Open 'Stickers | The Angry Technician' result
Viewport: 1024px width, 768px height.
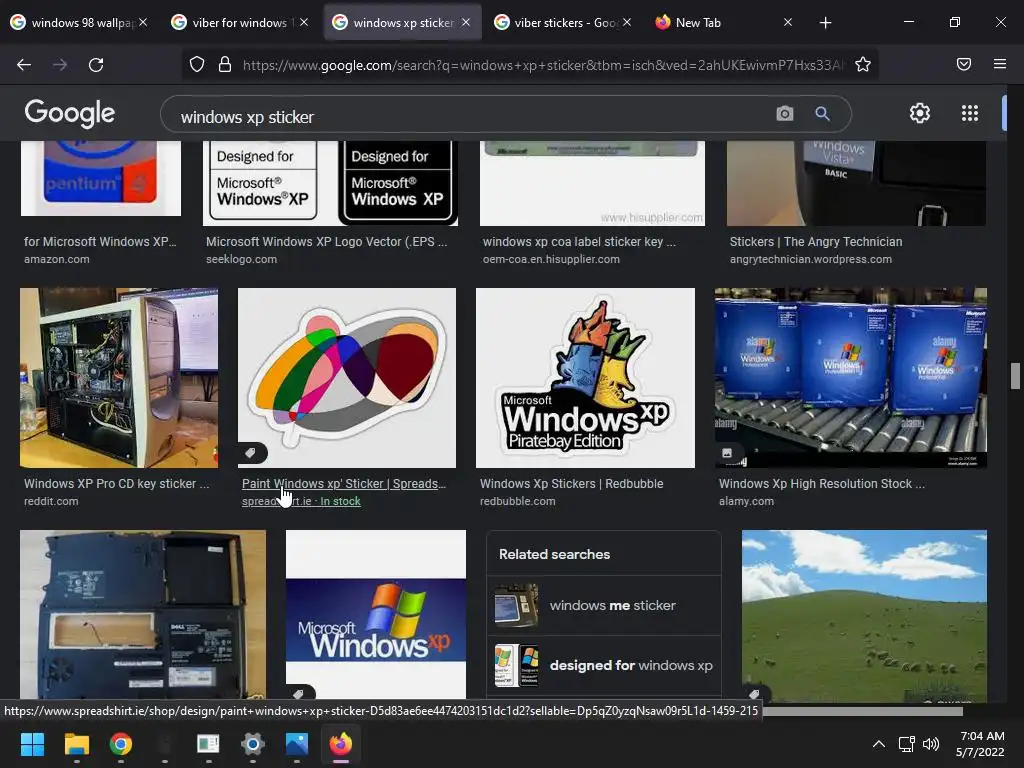[816, 242]
